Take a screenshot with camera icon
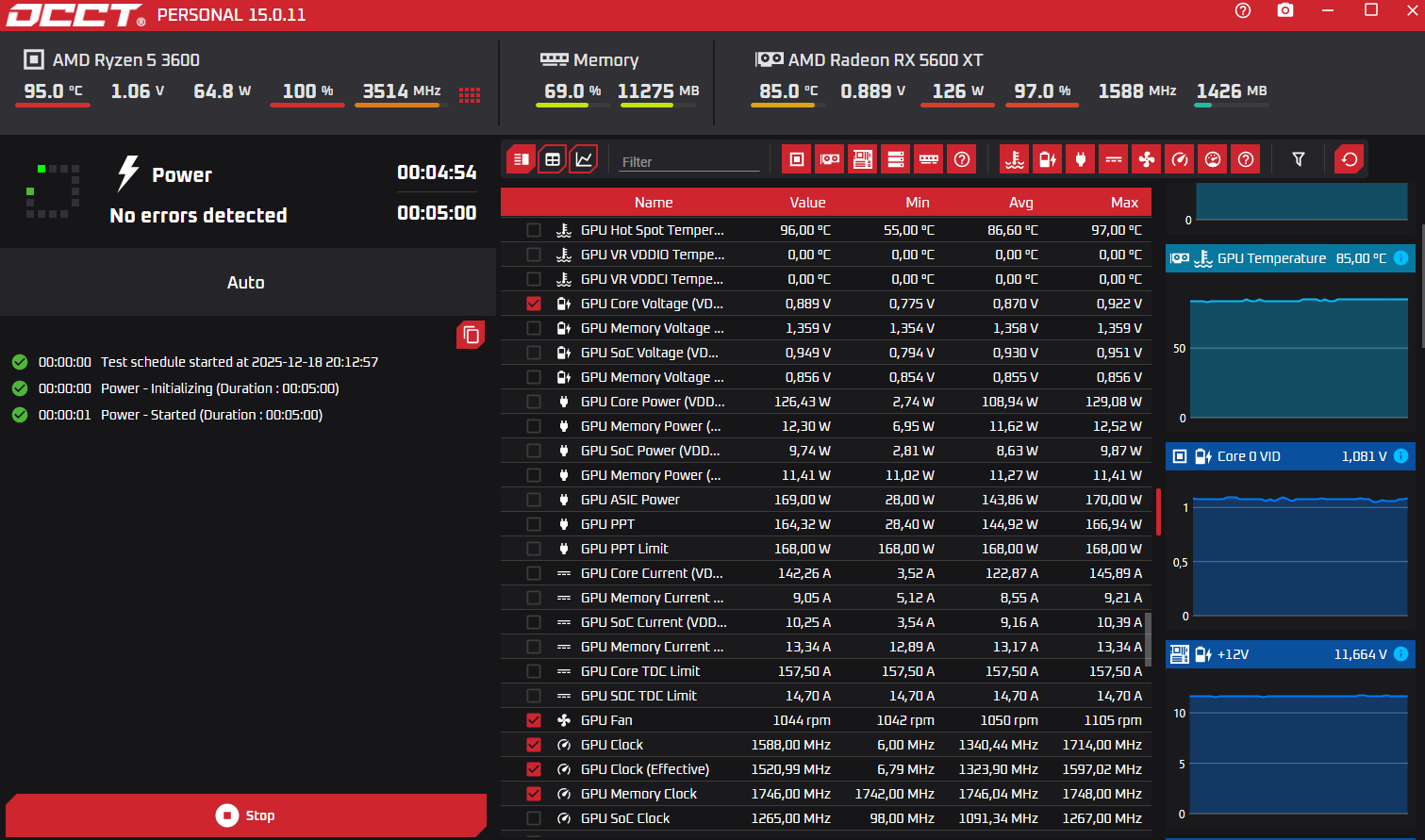 coord(1285,10)
